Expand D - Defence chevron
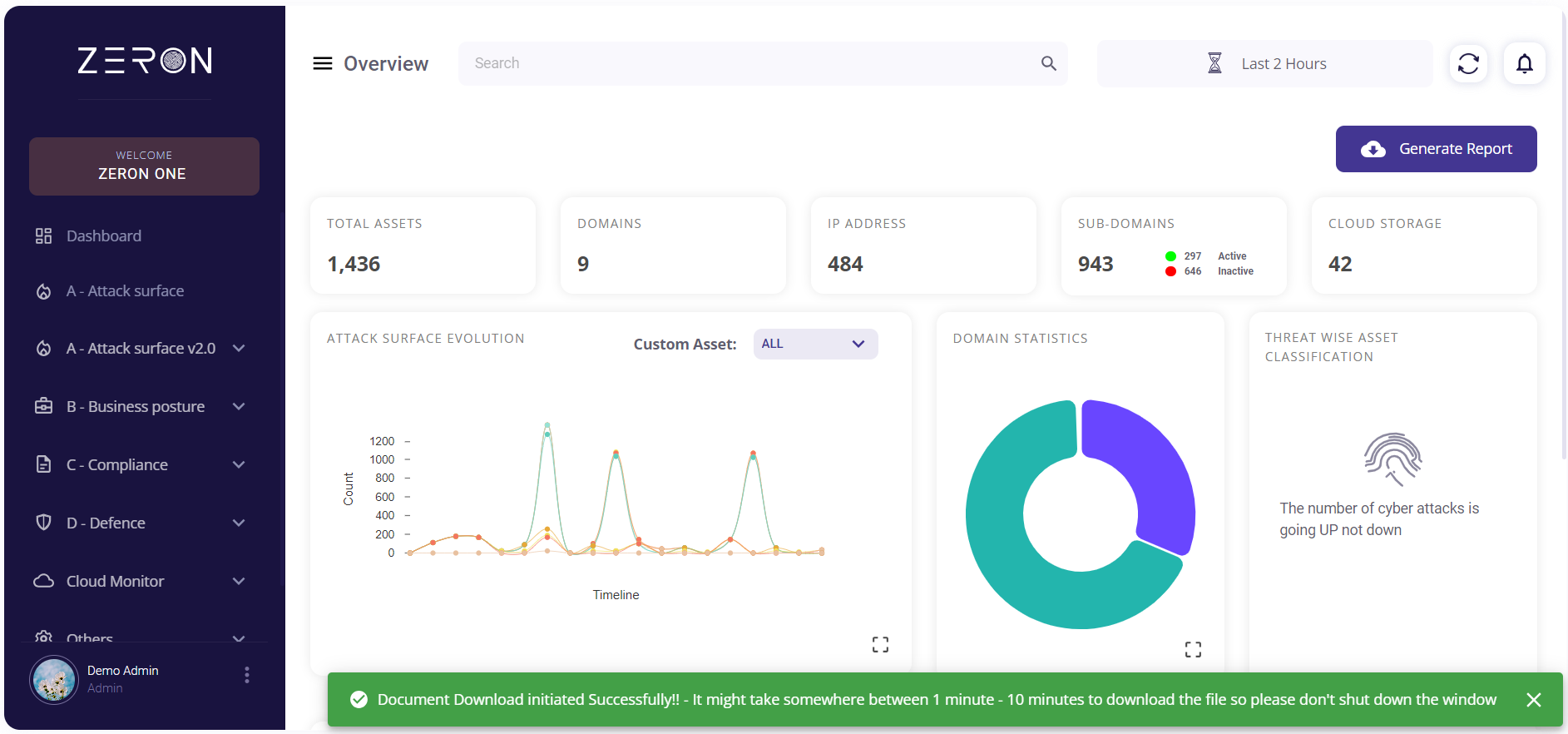This screenshot has width=1568, height=734. point(239,523)
